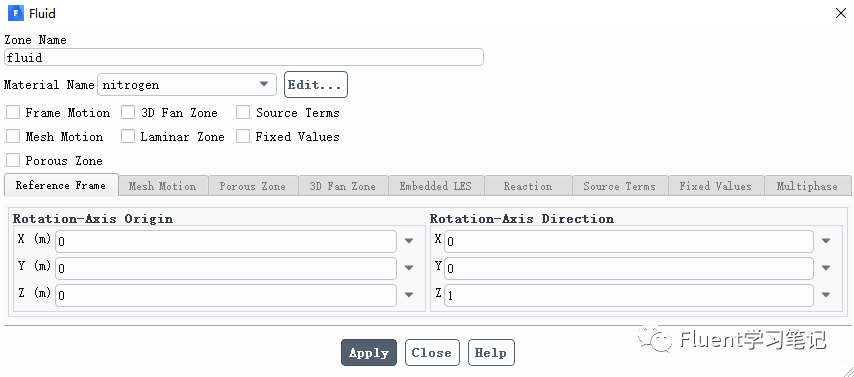Enable the 3D Fan Zone checkbox

tap(128, 113)
